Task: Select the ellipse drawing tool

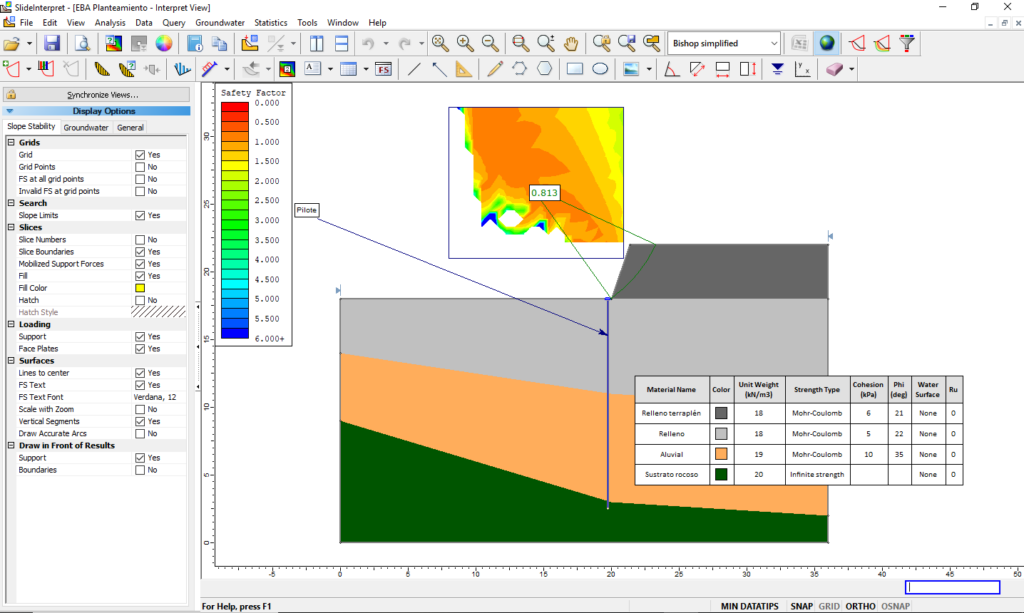Action: [600, 69]
